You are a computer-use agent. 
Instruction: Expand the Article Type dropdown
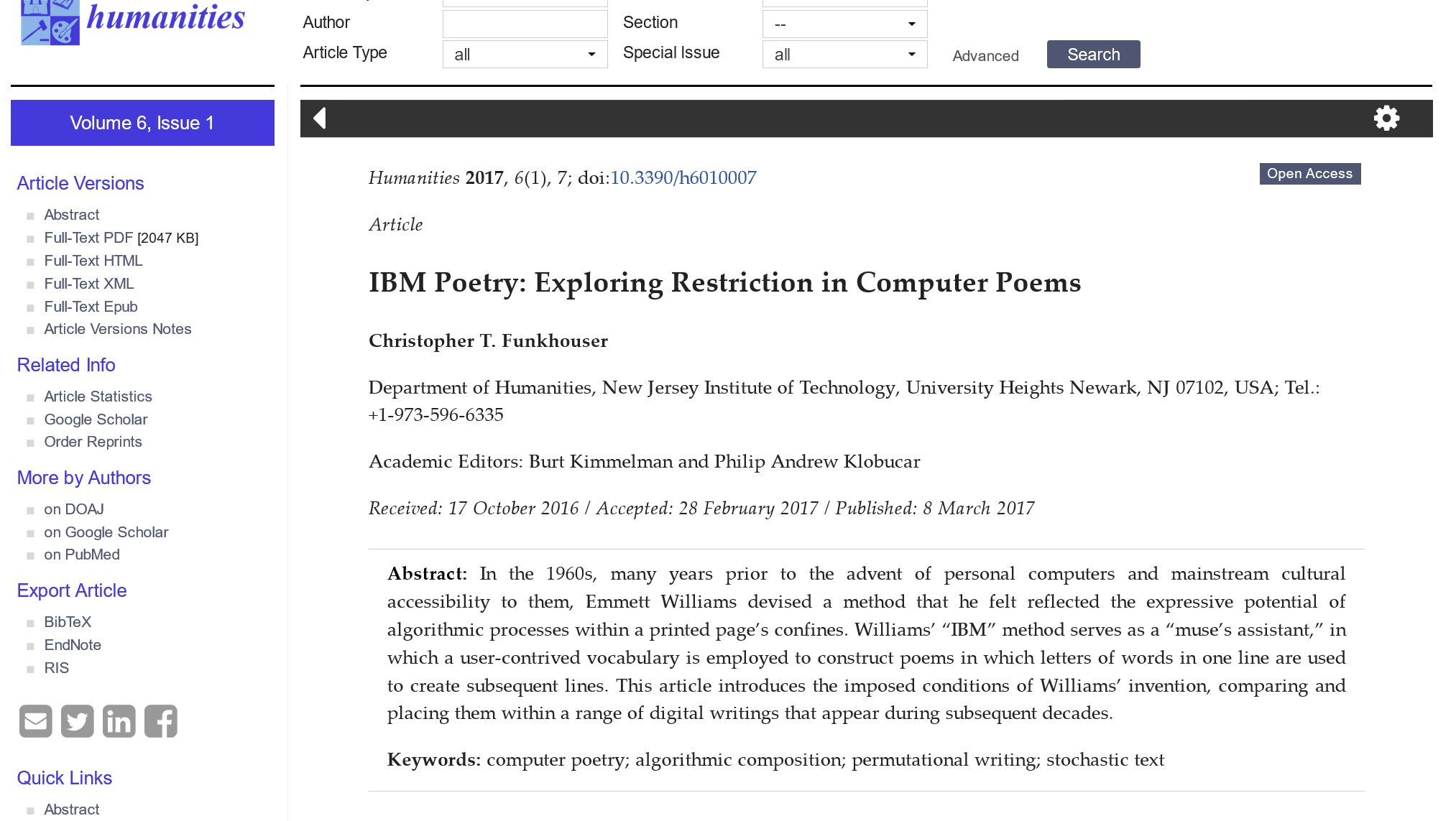tap(525, 55)
